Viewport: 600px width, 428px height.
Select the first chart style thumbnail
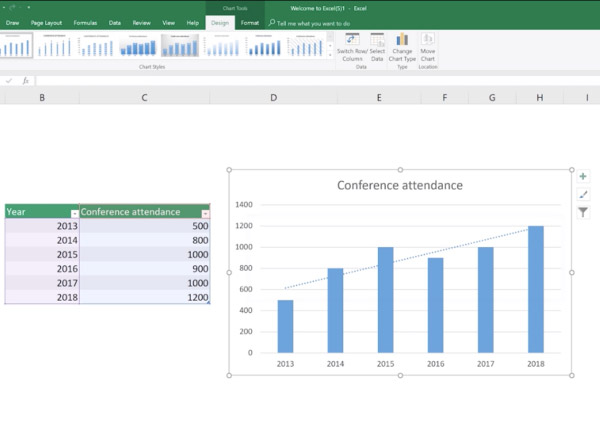tap(17, 46)
